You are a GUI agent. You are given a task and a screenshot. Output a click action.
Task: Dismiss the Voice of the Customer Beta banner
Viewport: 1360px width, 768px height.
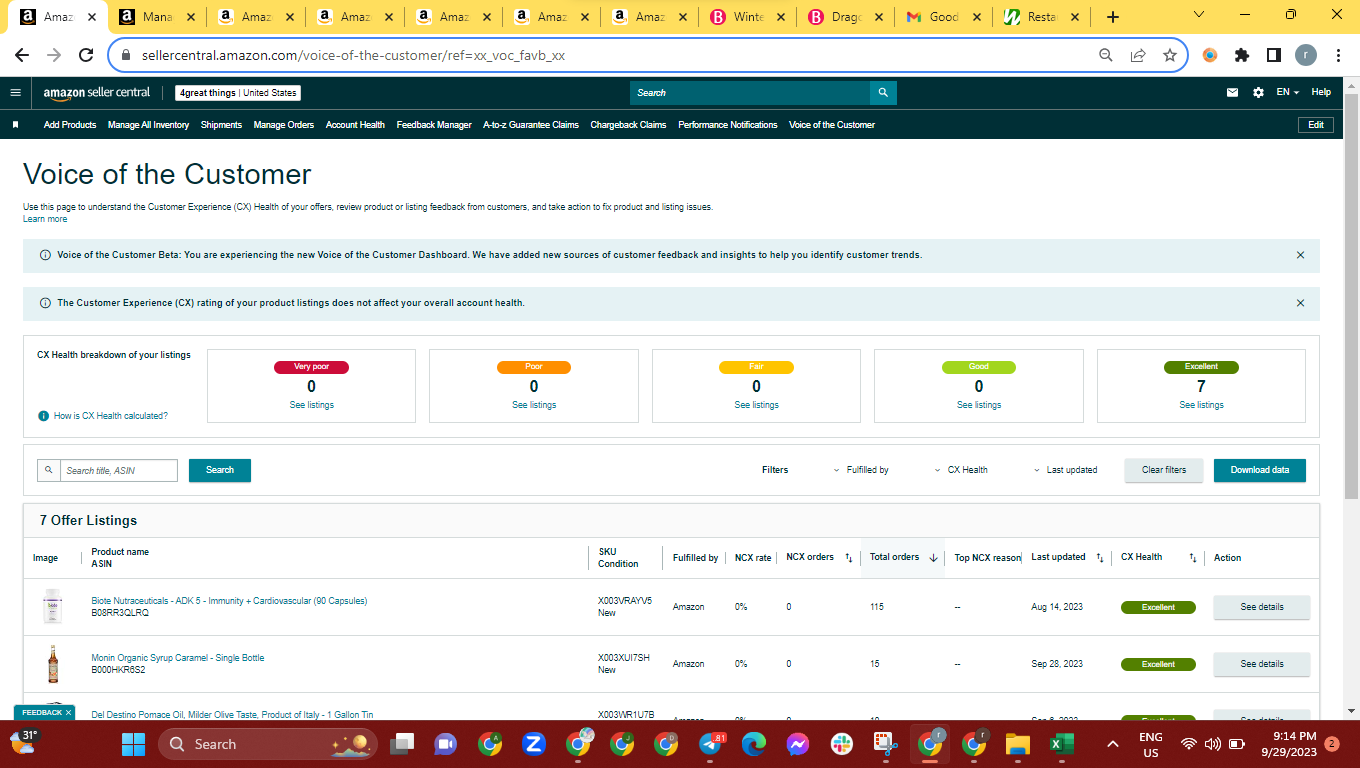[x=1300, y=255]
